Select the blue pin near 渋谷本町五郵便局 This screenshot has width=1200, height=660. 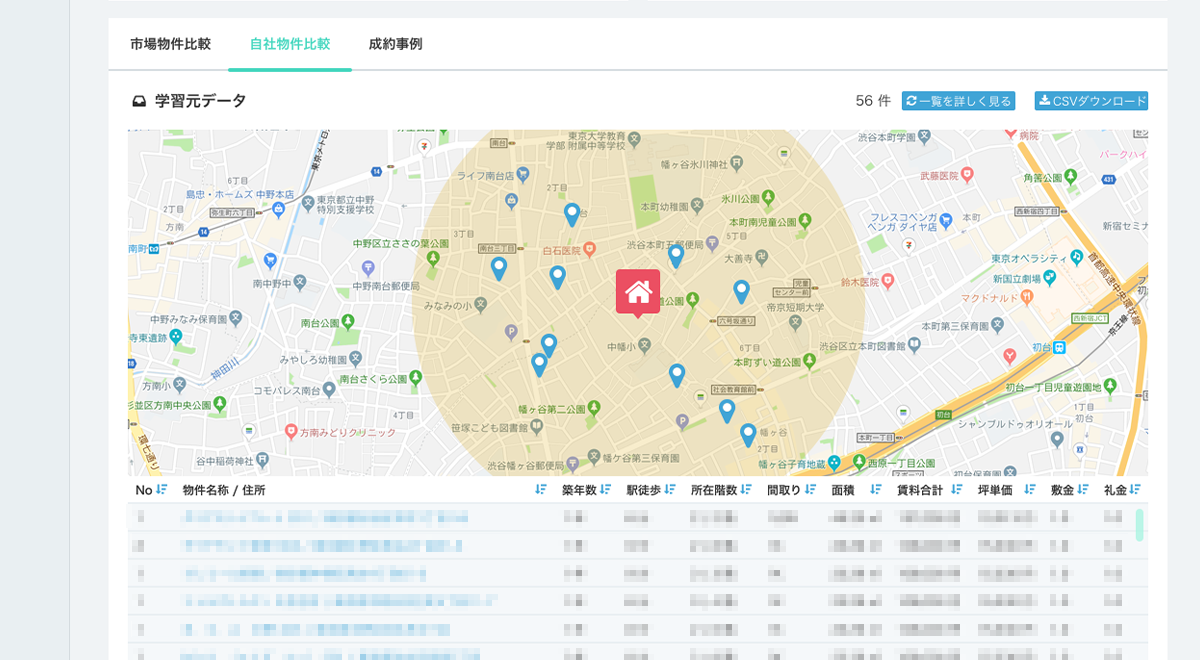676,256
